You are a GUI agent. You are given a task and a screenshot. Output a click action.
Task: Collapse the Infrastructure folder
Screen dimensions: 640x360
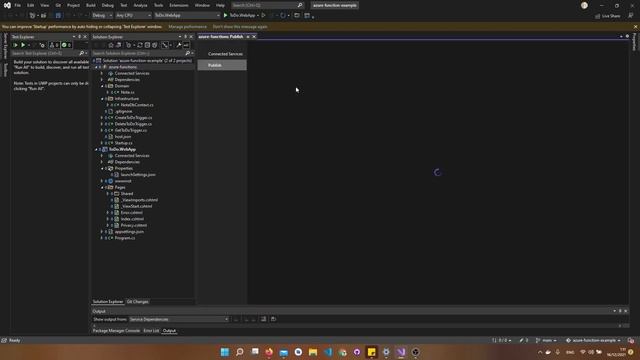pyautogui.click(x=102, y=99)
